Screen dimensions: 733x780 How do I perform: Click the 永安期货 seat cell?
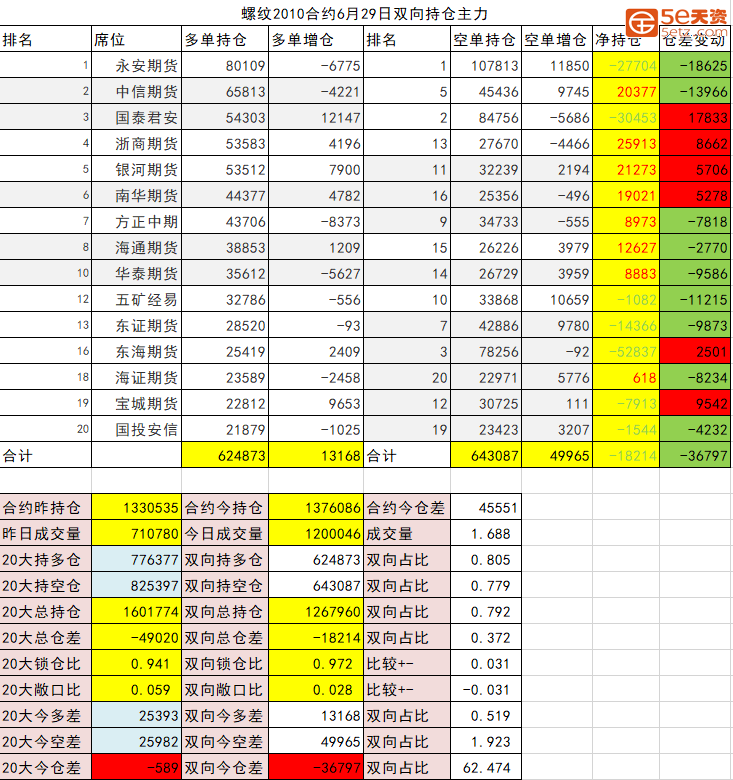(136, 65)
